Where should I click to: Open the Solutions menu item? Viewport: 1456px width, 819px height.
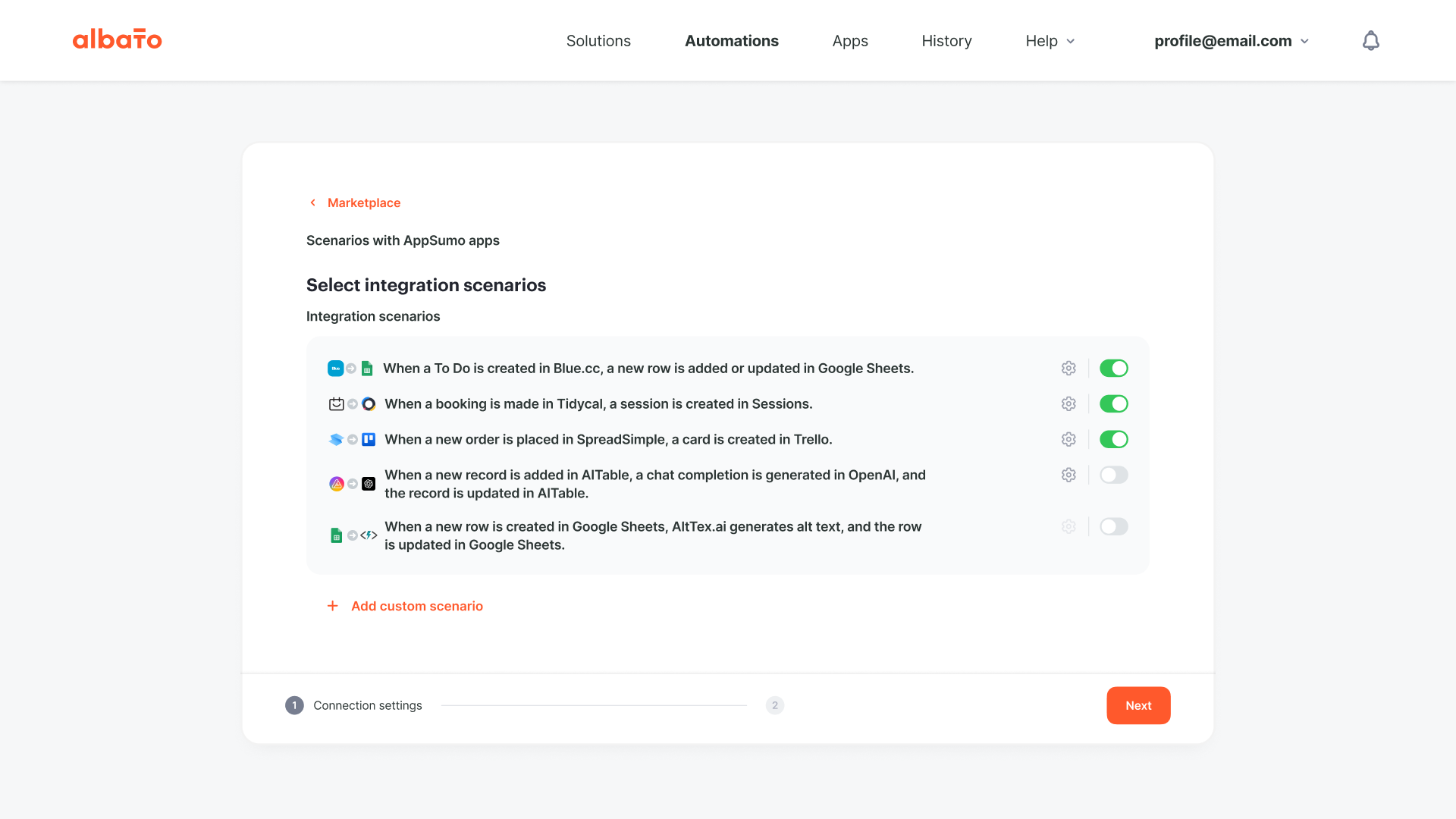[x=598, y=41]
